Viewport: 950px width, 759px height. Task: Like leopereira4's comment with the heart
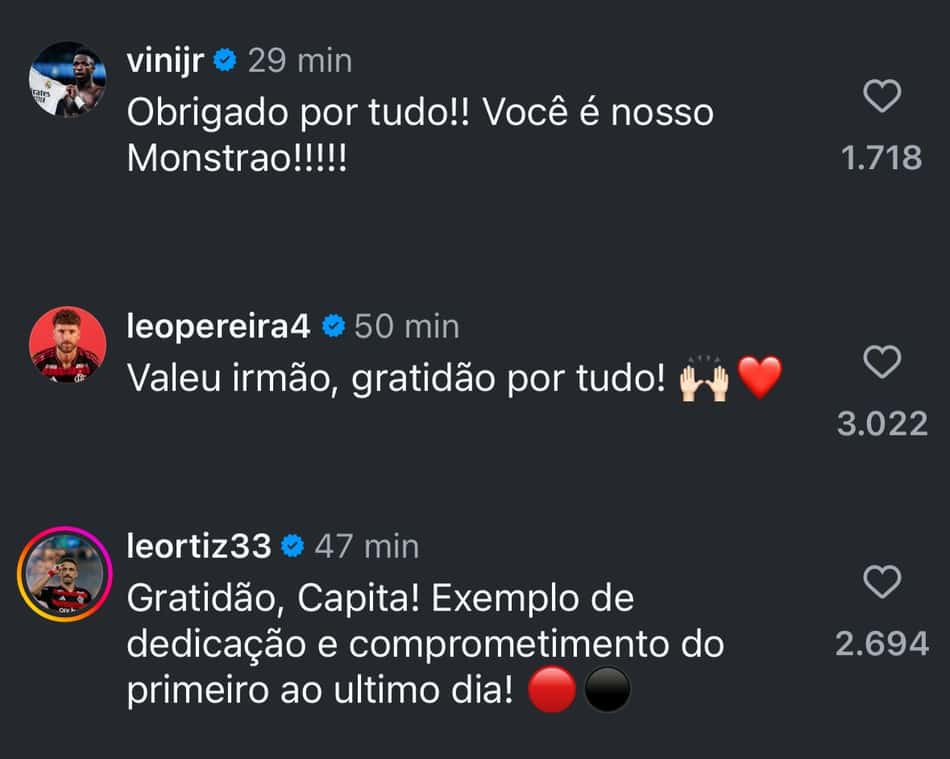click(x=882, y=362)
